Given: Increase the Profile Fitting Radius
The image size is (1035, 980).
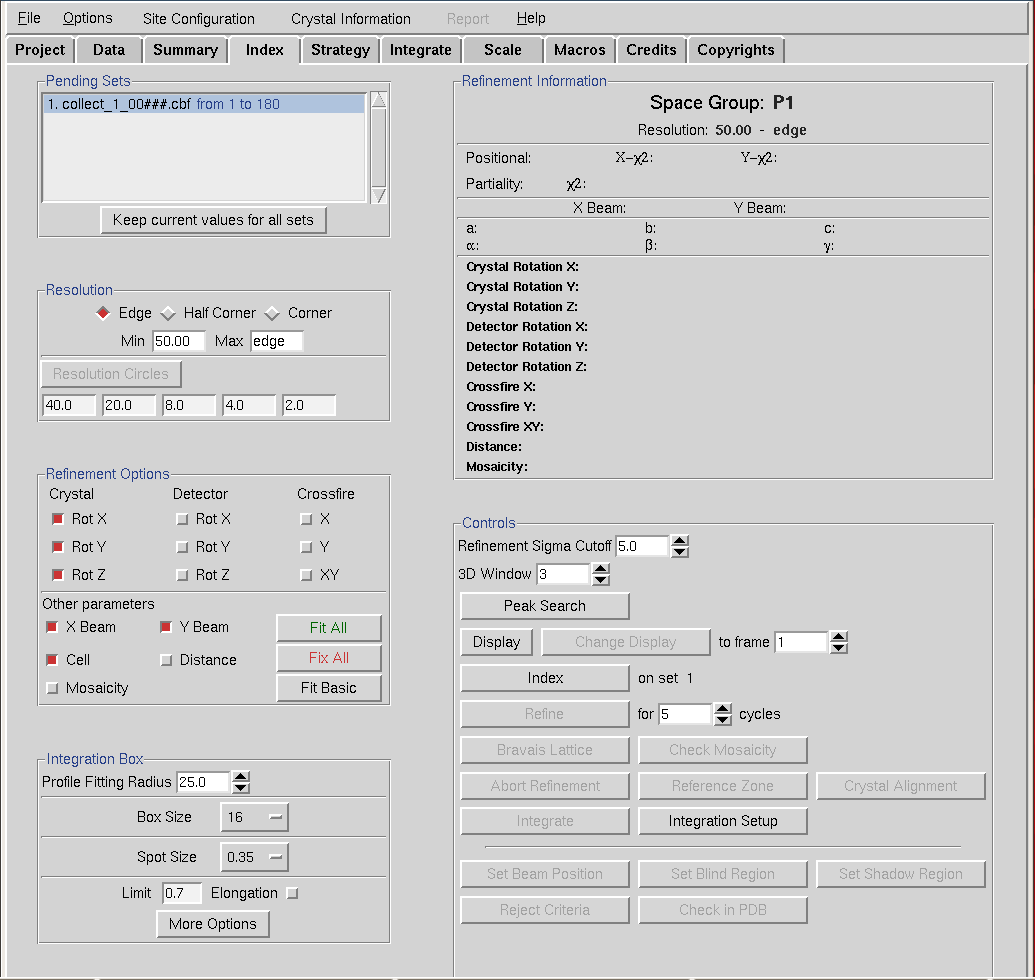Looking at the screenshot, I should click(240, 777).
